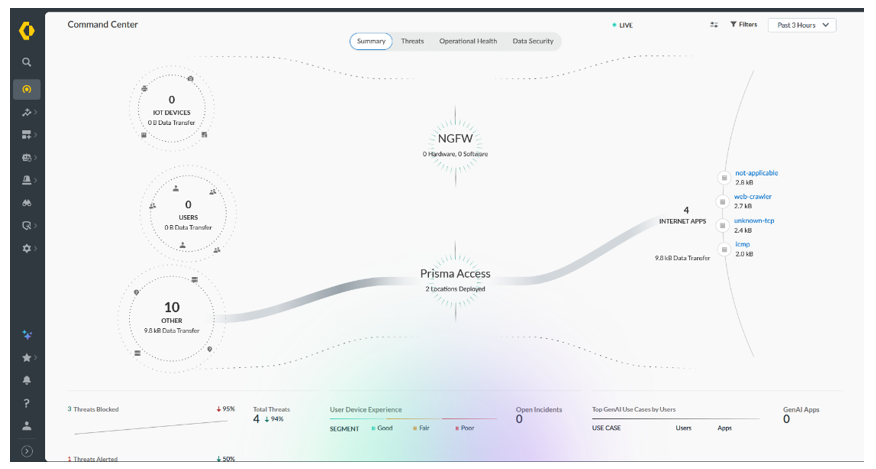Click the Prisma Access node
Viewport: 876px width, 469px height.
[455, 274]
